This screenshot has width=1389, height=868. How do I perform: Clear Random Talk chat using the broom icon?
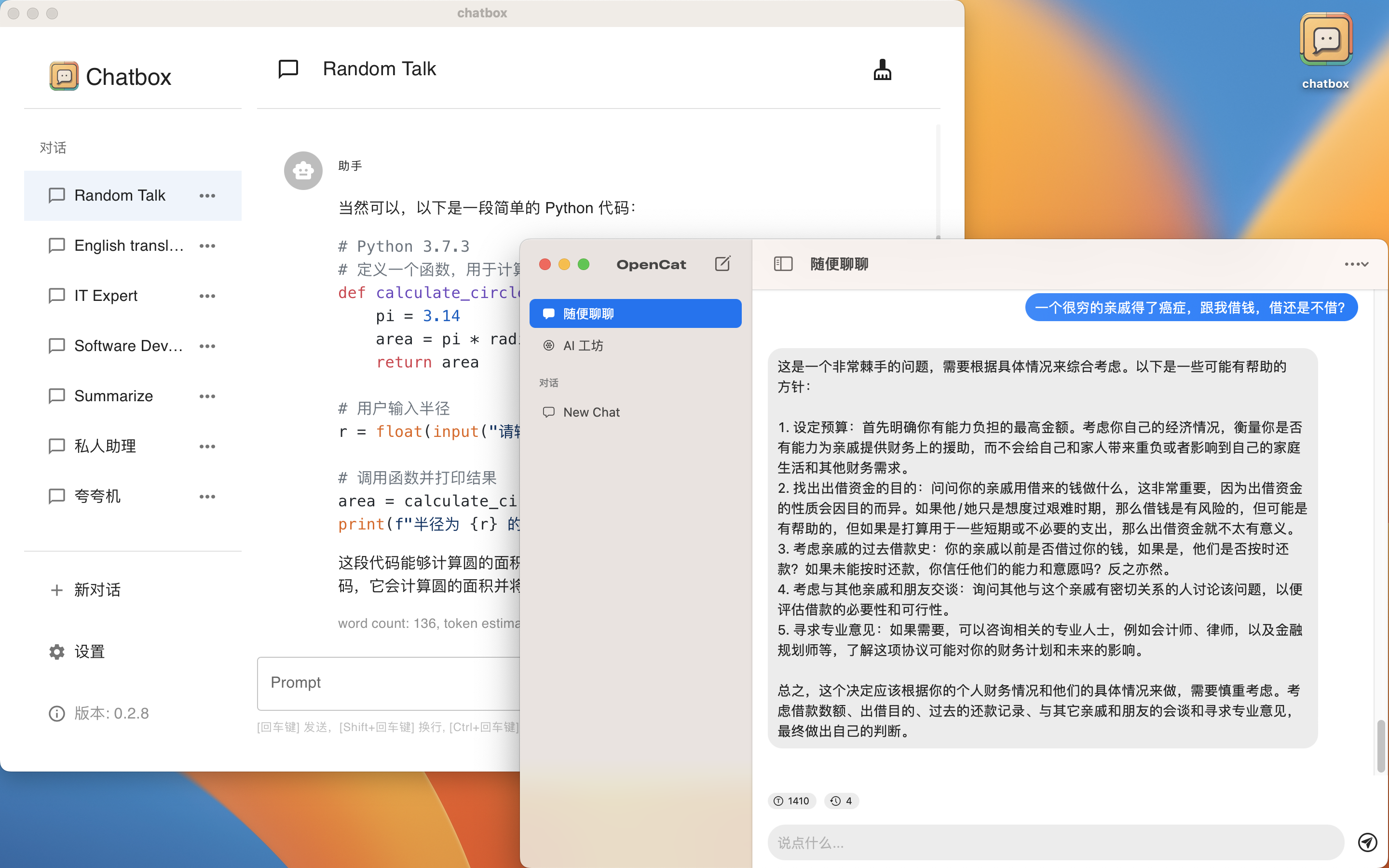point(881,70)
